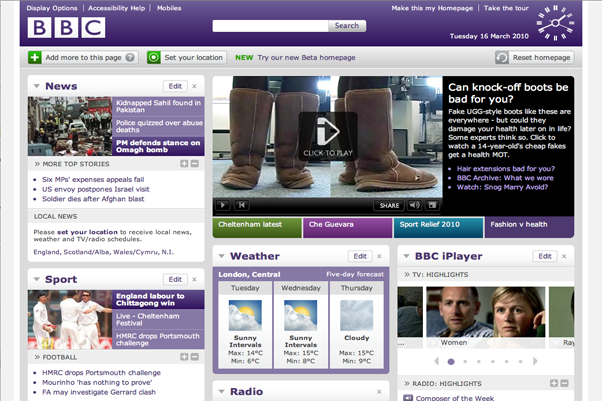Collapse the News module triangle
The width and height of the screenshot is (602, 401).
coord(37,86)
